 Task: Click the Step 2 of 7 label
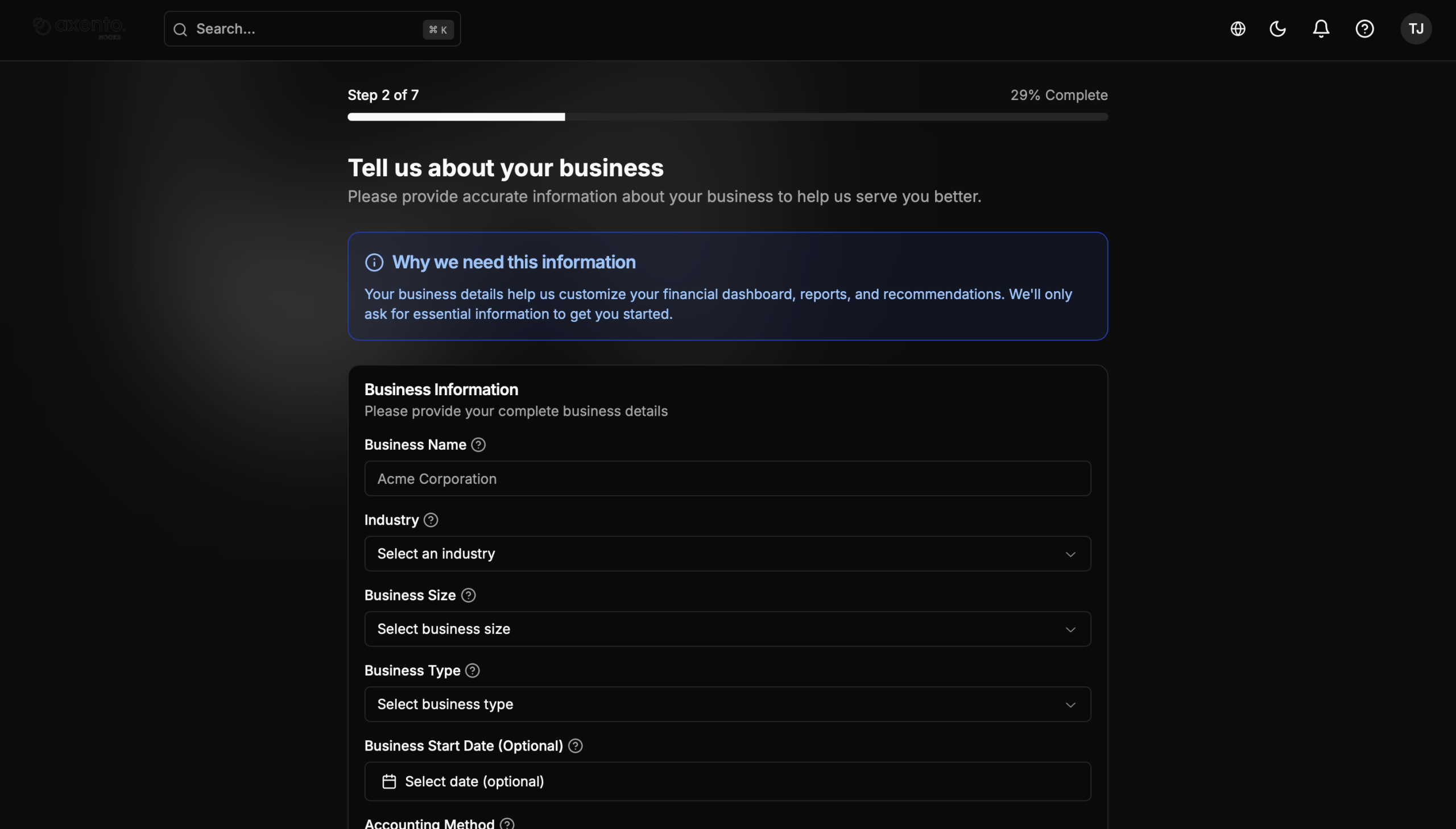pos(383,95)
